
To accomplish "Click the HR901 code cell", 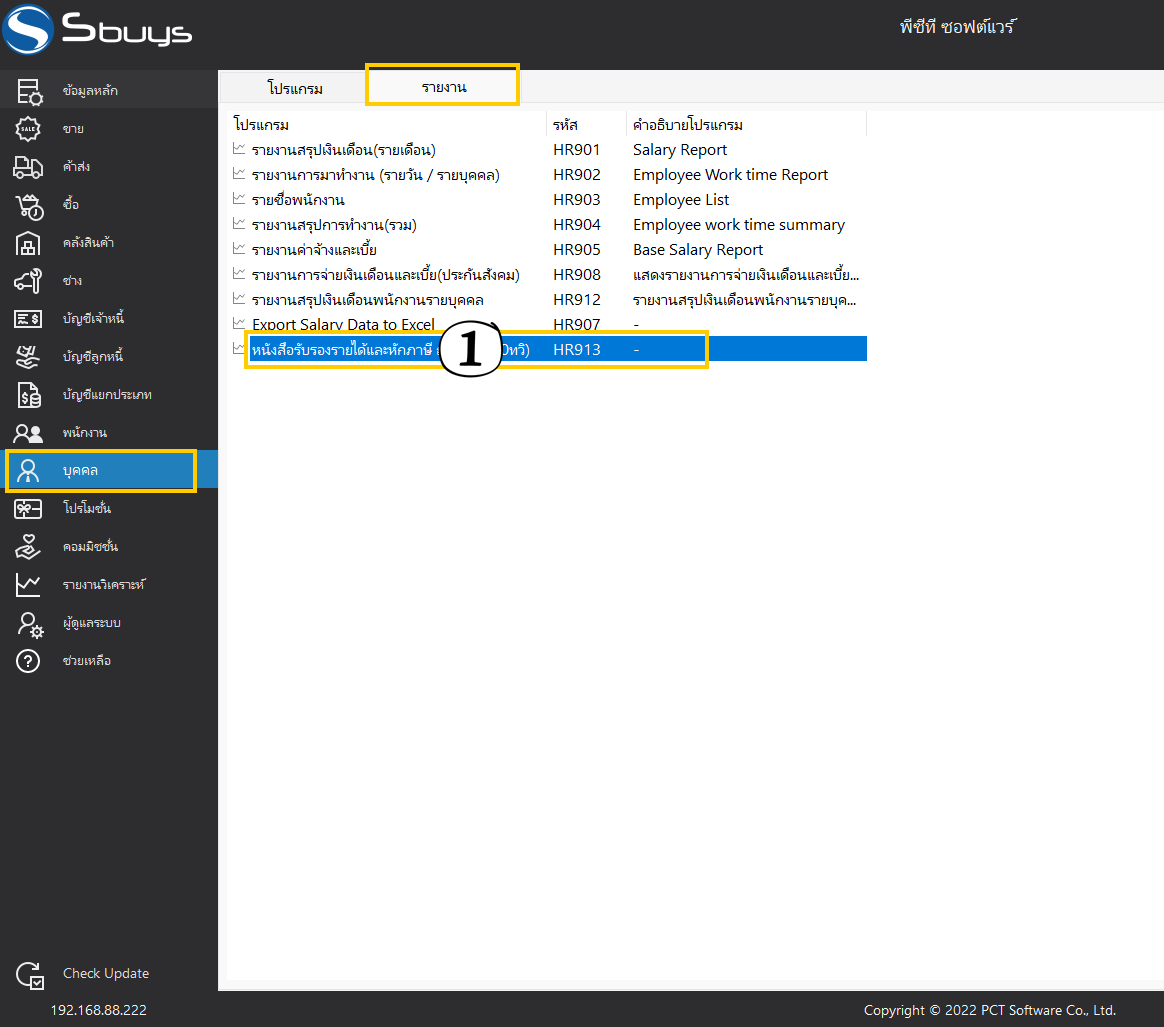I will click(x=576, y=149).
